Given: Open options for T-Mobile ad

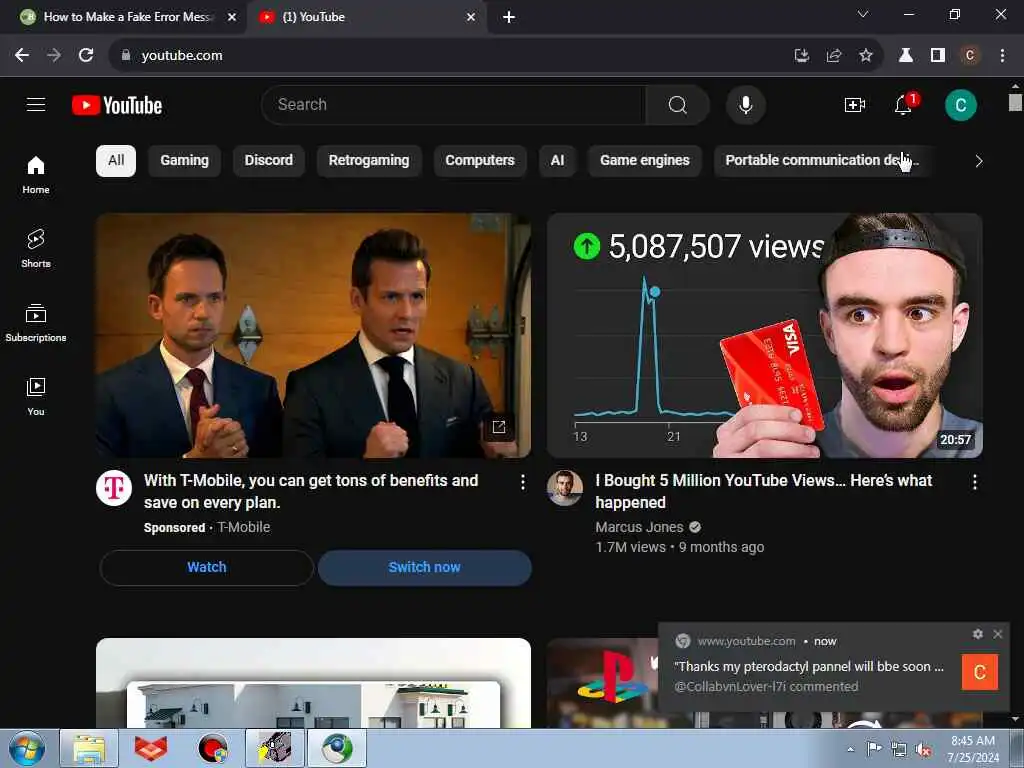Looking at the screenshot, I should [522, 482].
